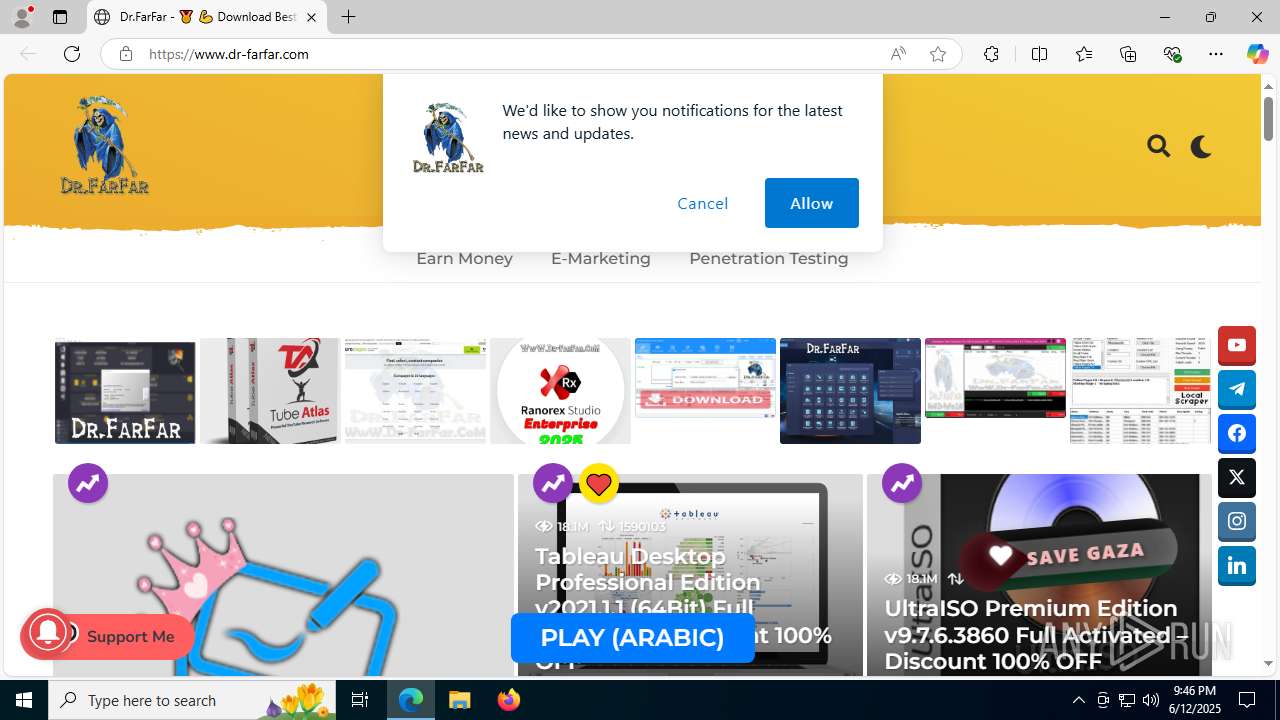Viewport: 1280px width, 720px height.
Task: Toggle dark mode moon icon
Action: point(1201,146)
